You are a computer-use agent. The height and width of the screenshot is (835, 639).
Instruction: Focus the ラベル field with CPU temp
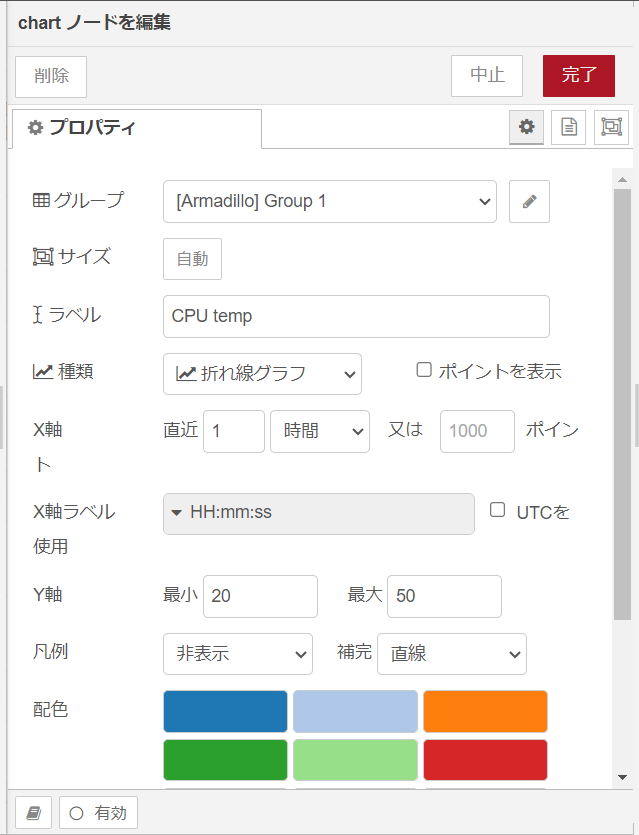tap(356, 316)
